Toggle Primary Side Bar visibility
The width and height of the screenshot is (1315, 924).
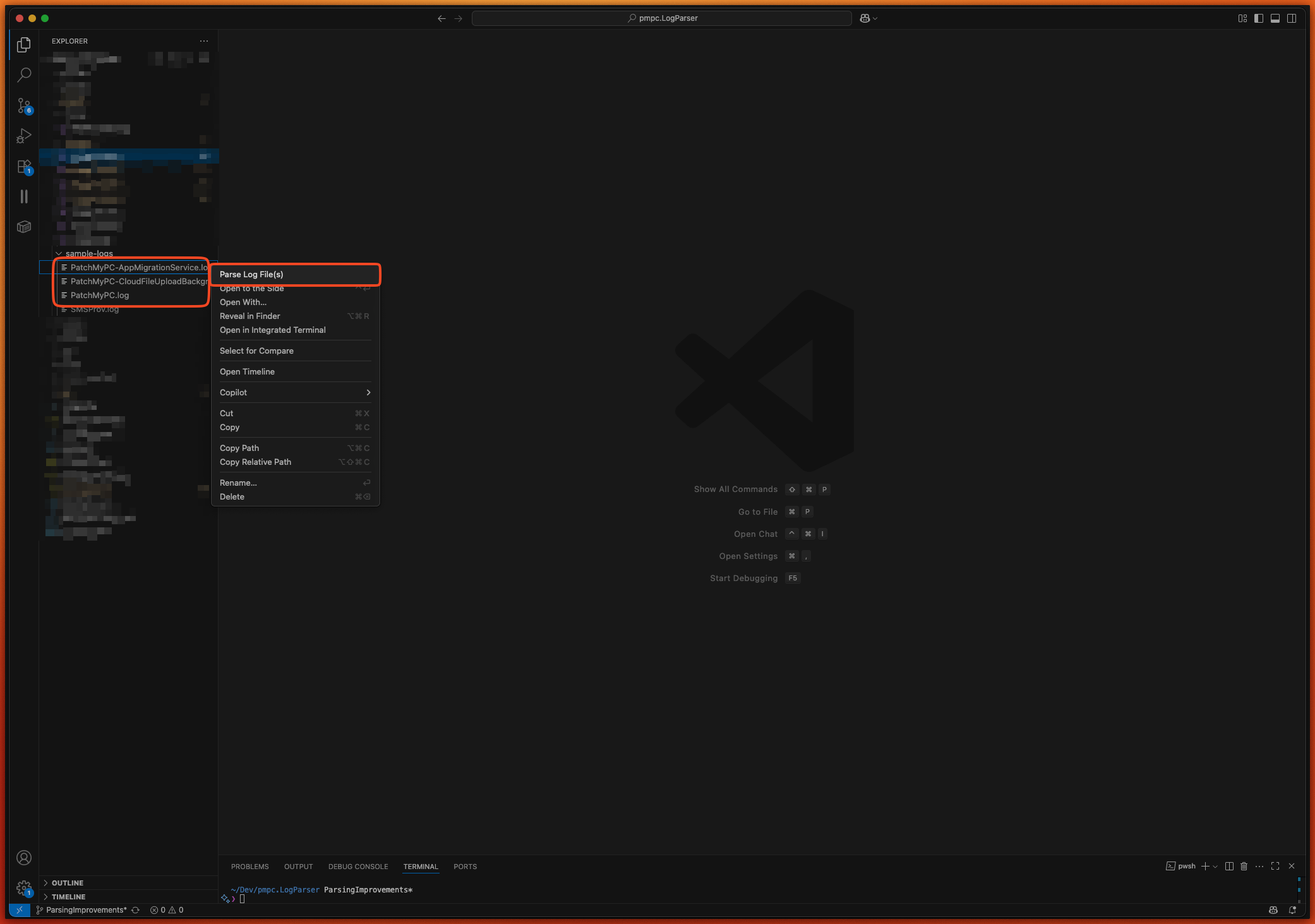(x=1259, y=18)
